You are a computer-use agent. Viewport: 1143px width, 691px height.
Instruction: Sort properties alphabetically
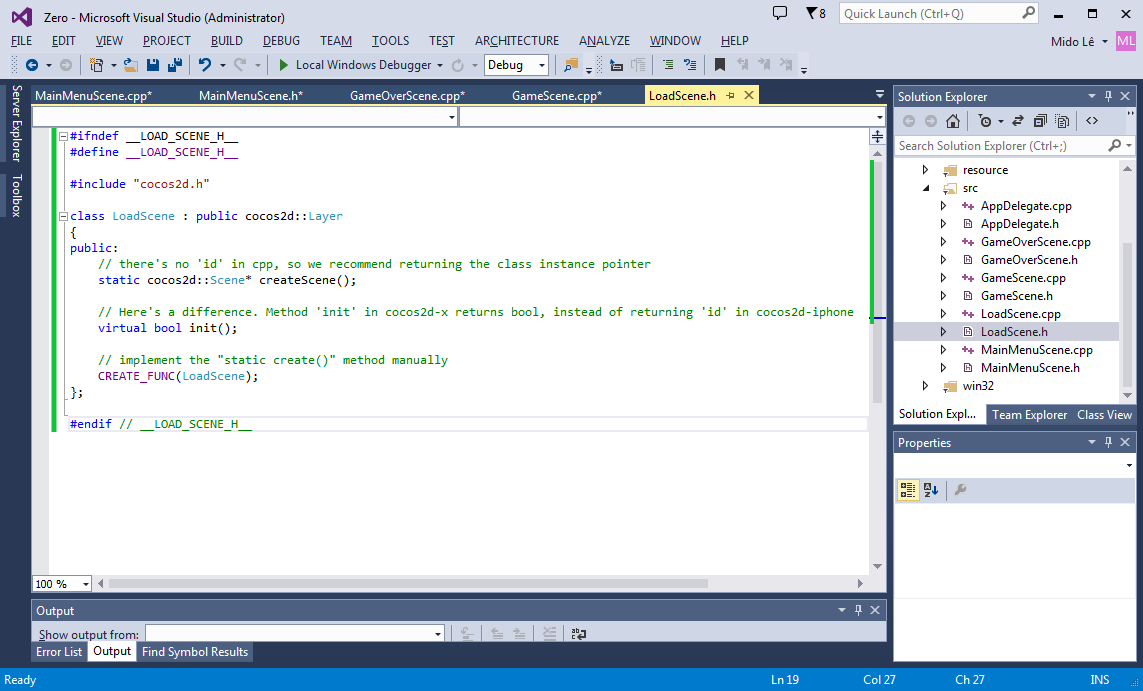pos(931,490)
